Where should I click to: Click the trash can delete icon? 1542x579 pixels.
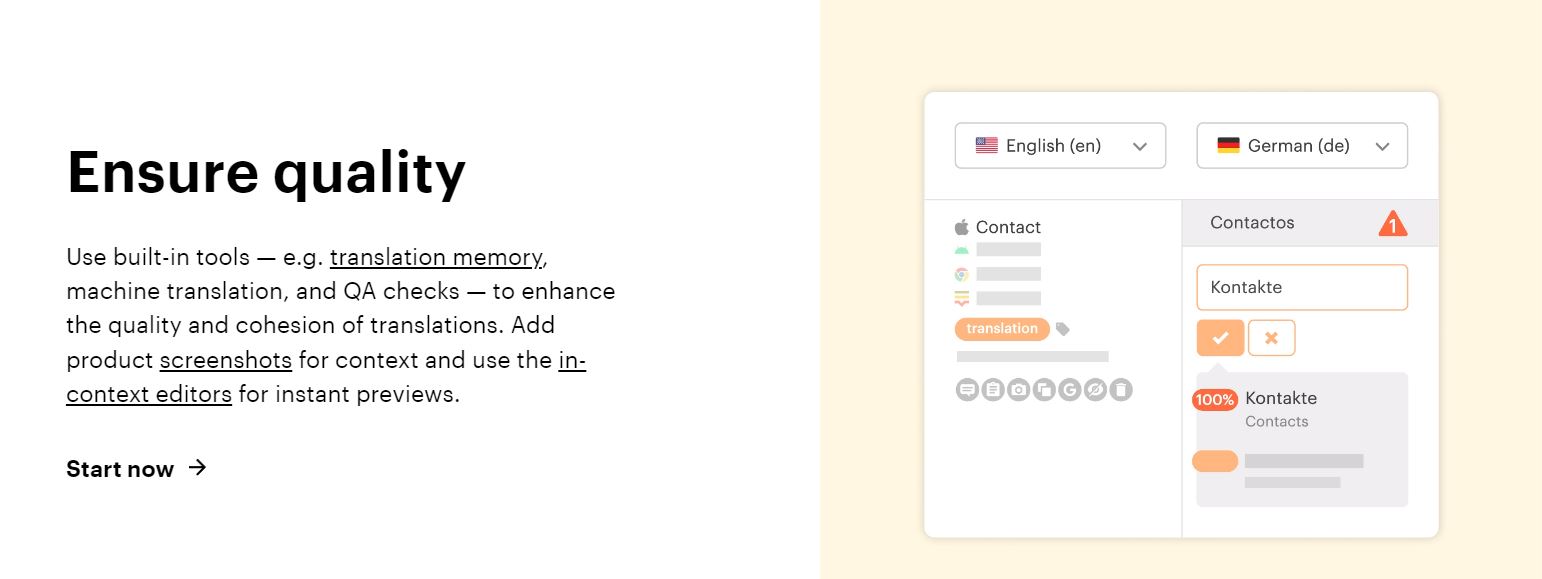(1121, 390)
